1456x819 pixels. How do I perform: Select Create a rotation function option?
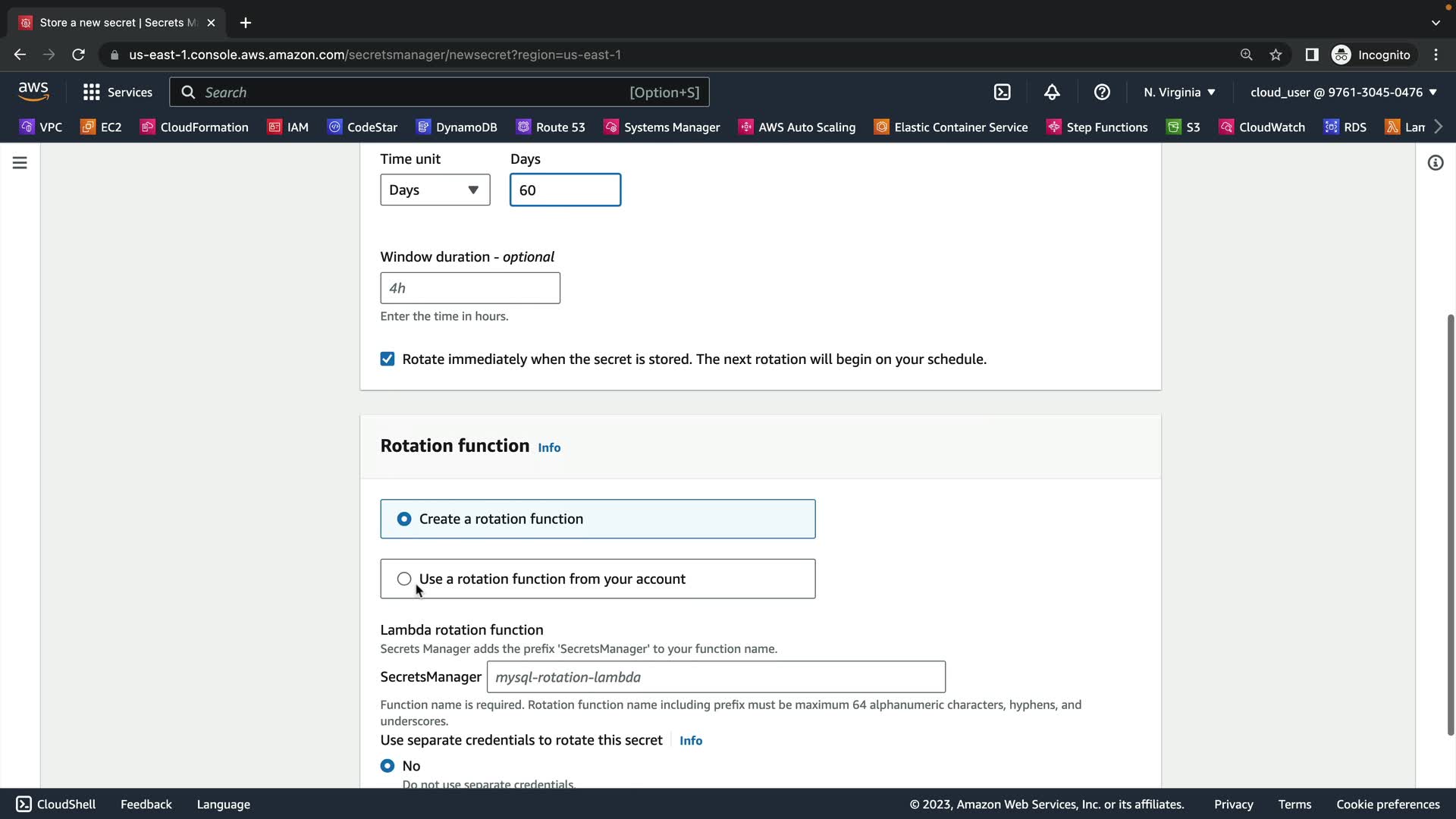click(x=404, y=519)
